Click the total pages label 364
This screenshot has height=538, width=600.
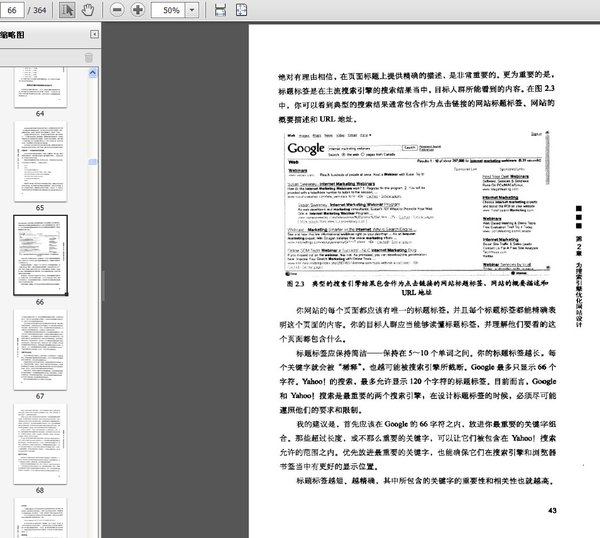click(39, 10)
